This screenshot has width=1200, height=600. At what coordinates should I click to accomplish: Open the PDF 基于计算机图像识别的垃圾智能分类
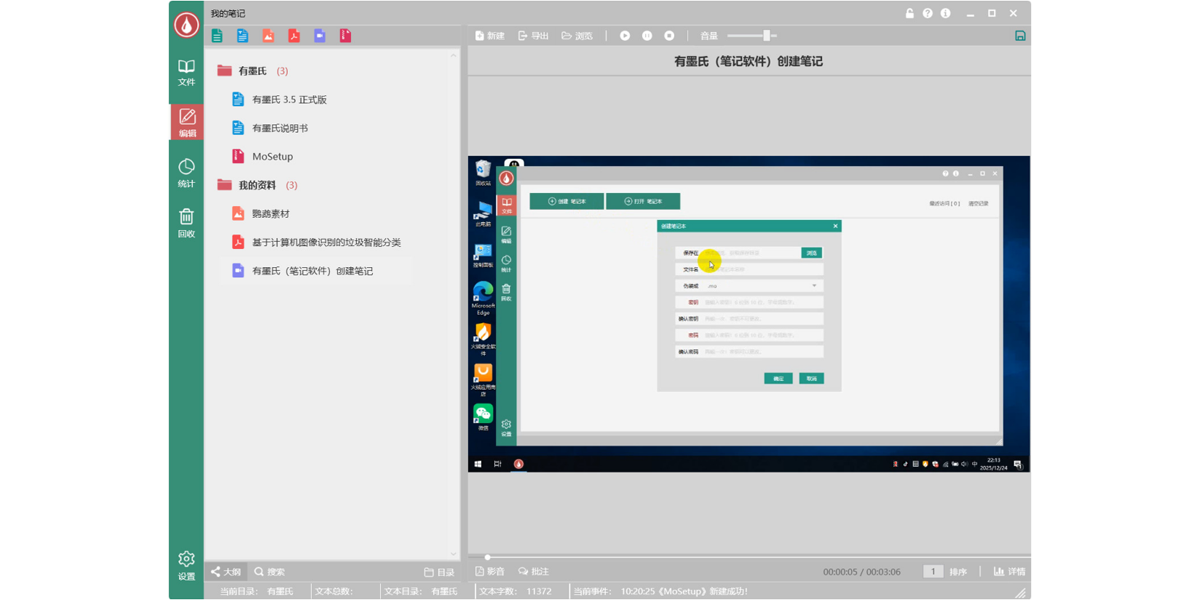[x=326, y=242]
